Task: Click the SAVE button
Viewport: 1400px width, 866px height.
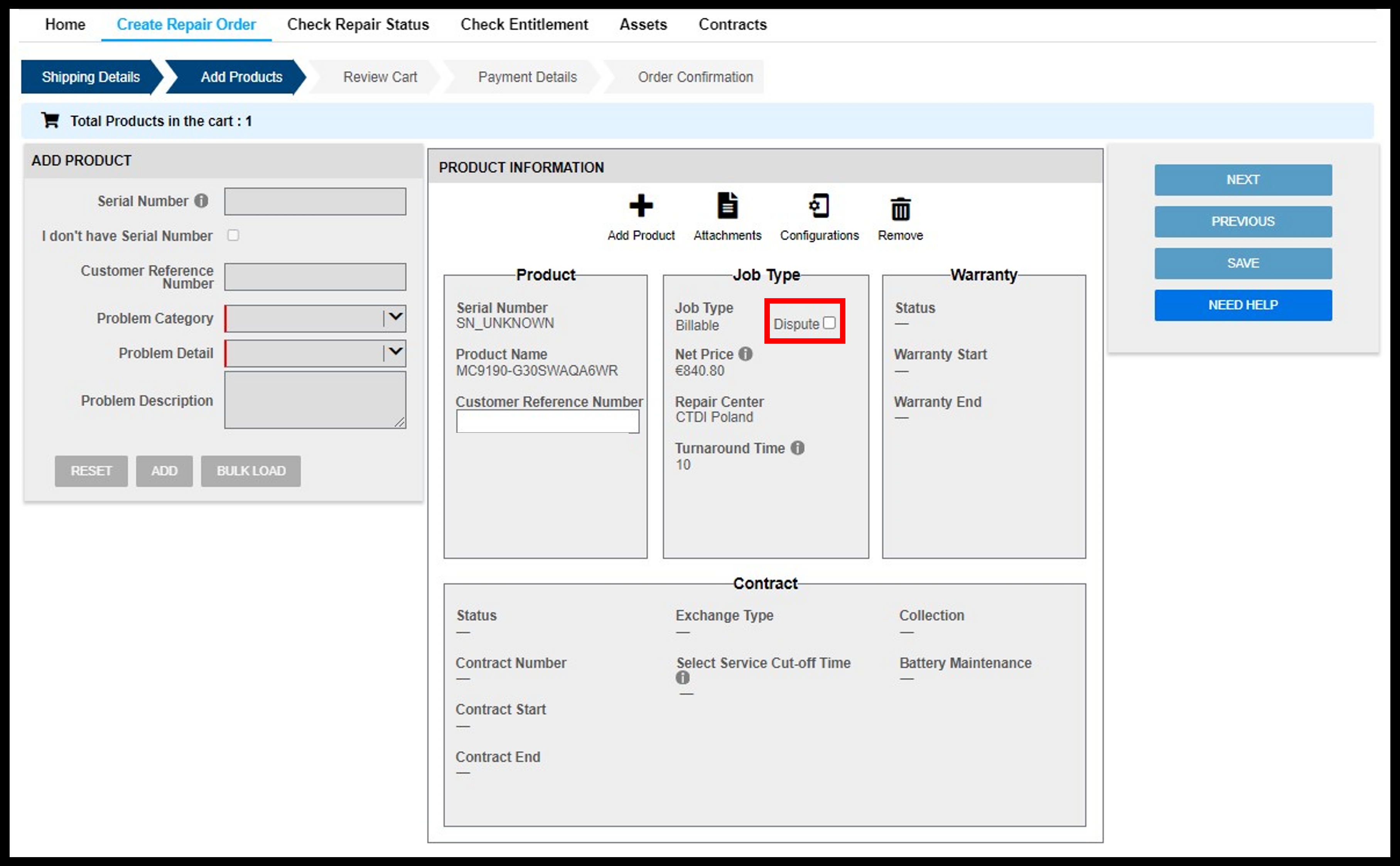Action: 1243,263
